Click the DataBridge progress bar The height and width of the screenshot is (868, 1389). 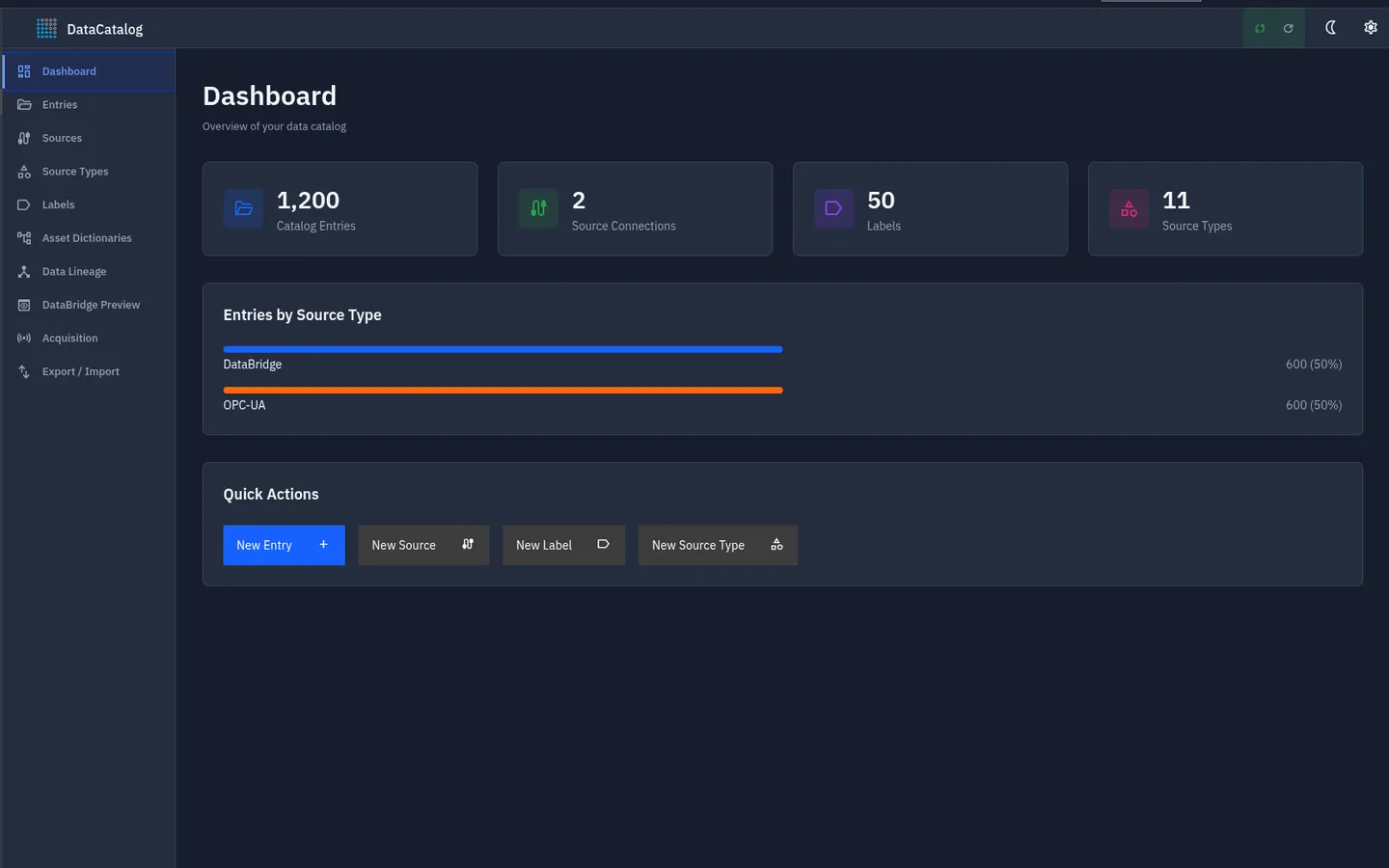502,349
